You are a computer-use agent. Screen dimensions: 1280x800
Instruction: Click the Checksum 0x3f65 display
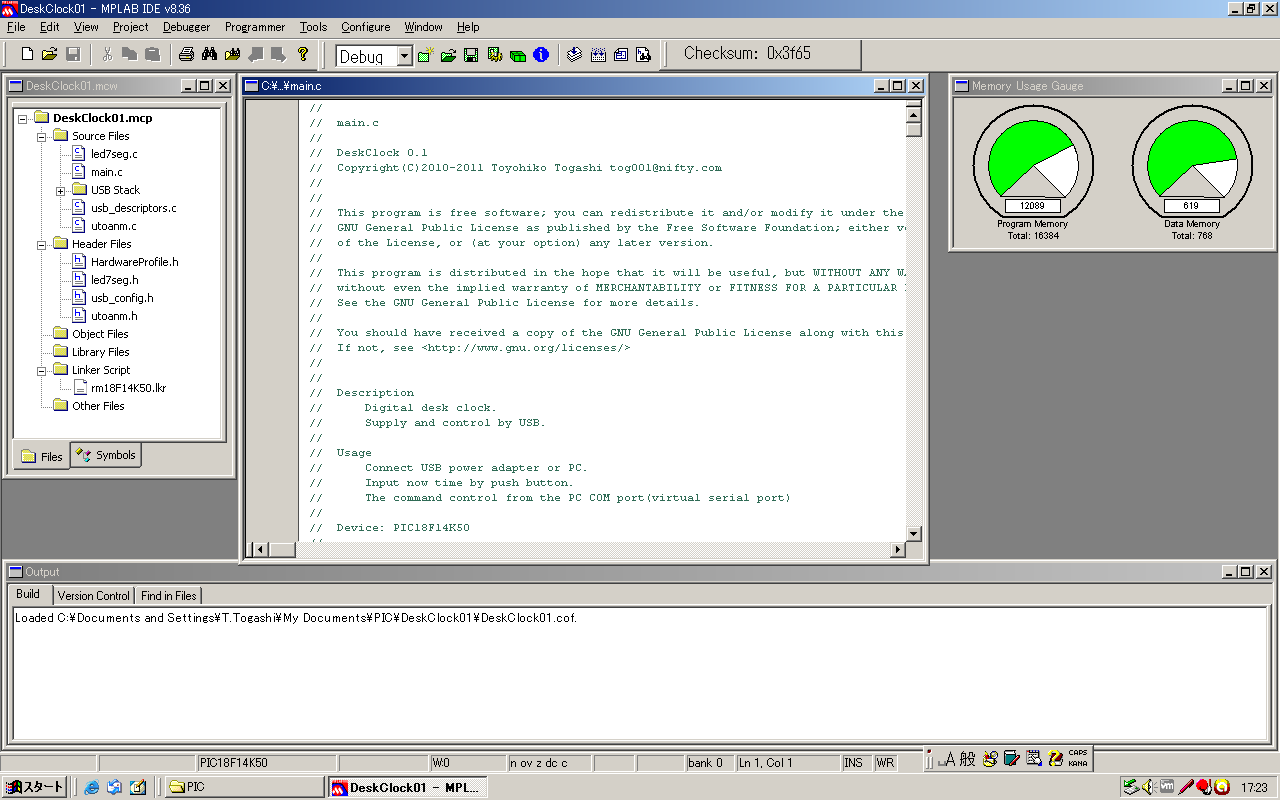[747, 54]
